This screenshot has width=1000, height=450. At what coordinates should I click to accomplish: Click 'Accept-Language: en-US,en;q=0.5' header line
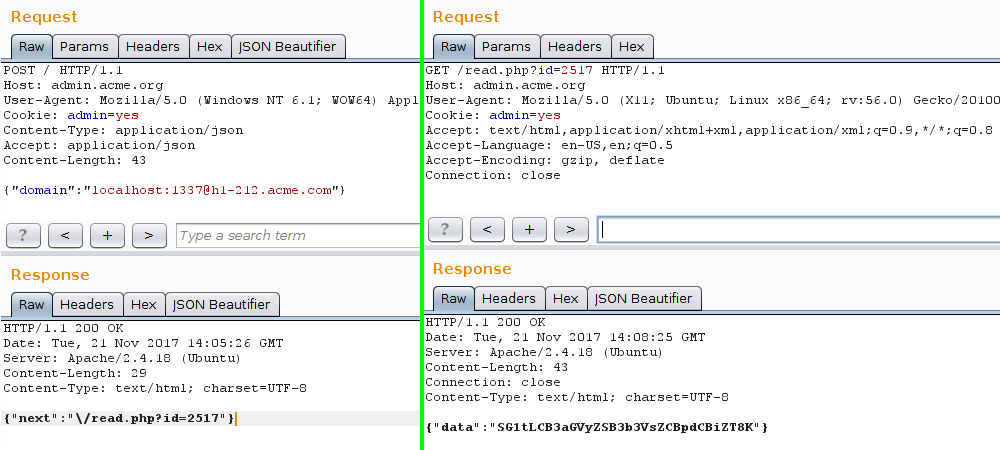click(x=549, y=145)
